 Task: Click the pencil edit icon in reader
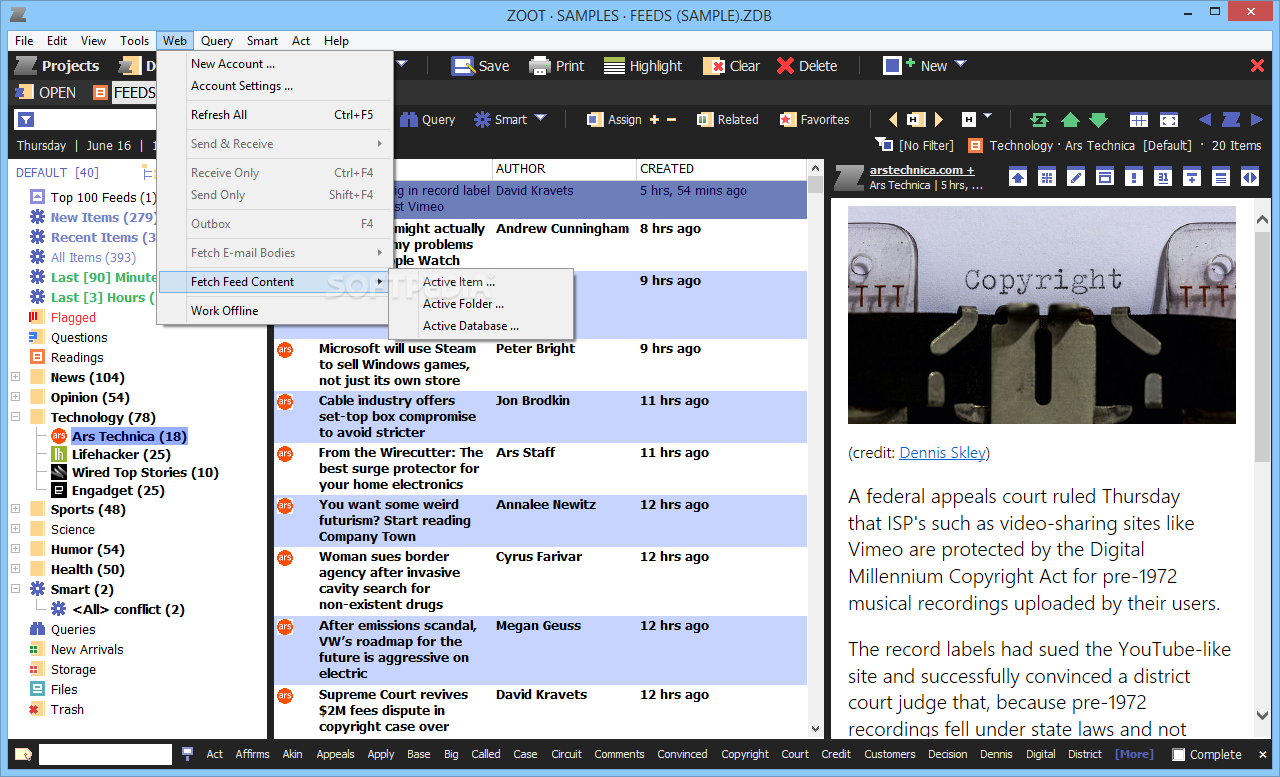pyautogui.click(x=1075, y=177)
